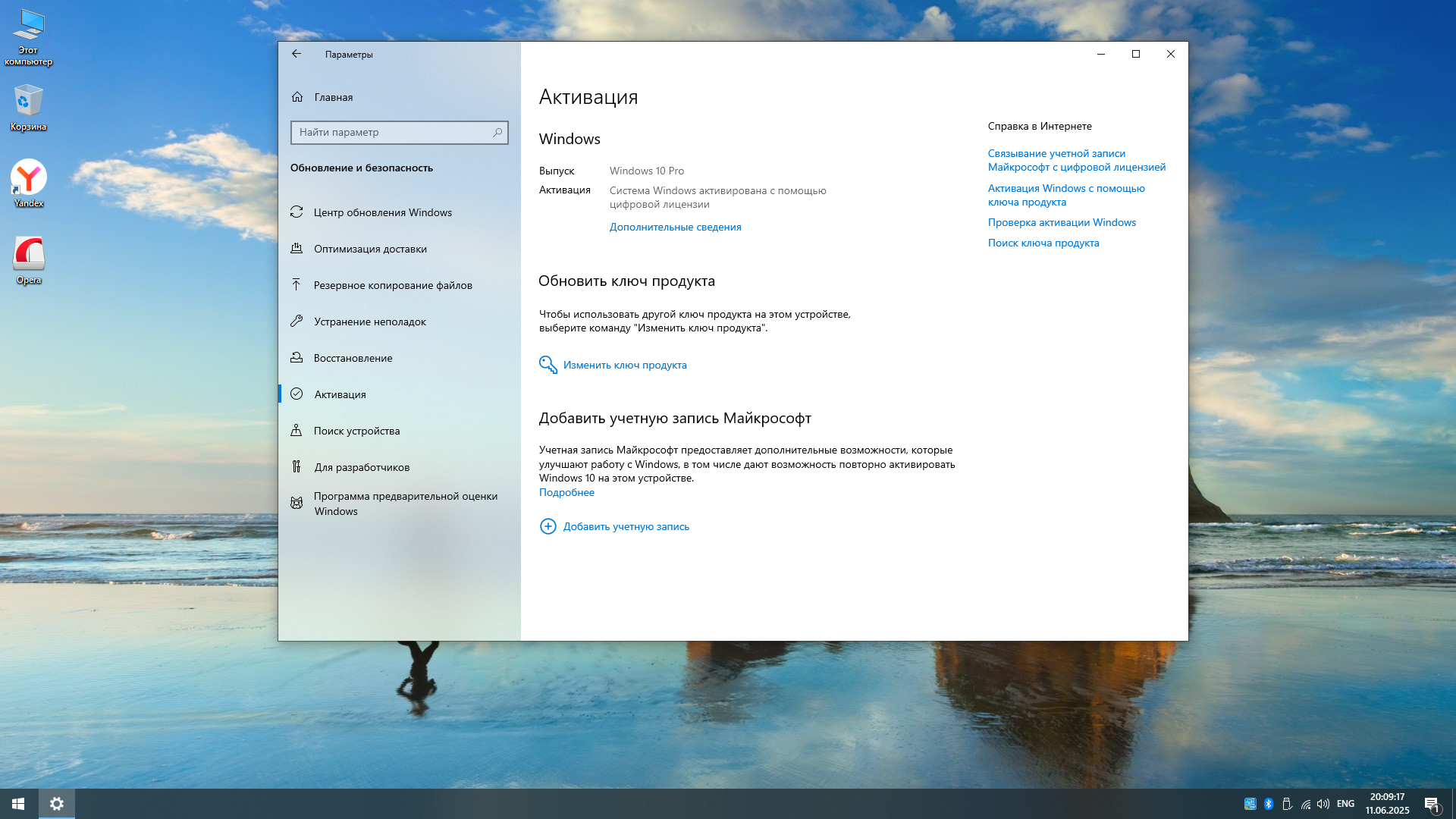Go to Устранение неполадок section
Image resolution: width=1456 pixels, height=819 pixels.
pyautogui.click(x=369, y=322)
